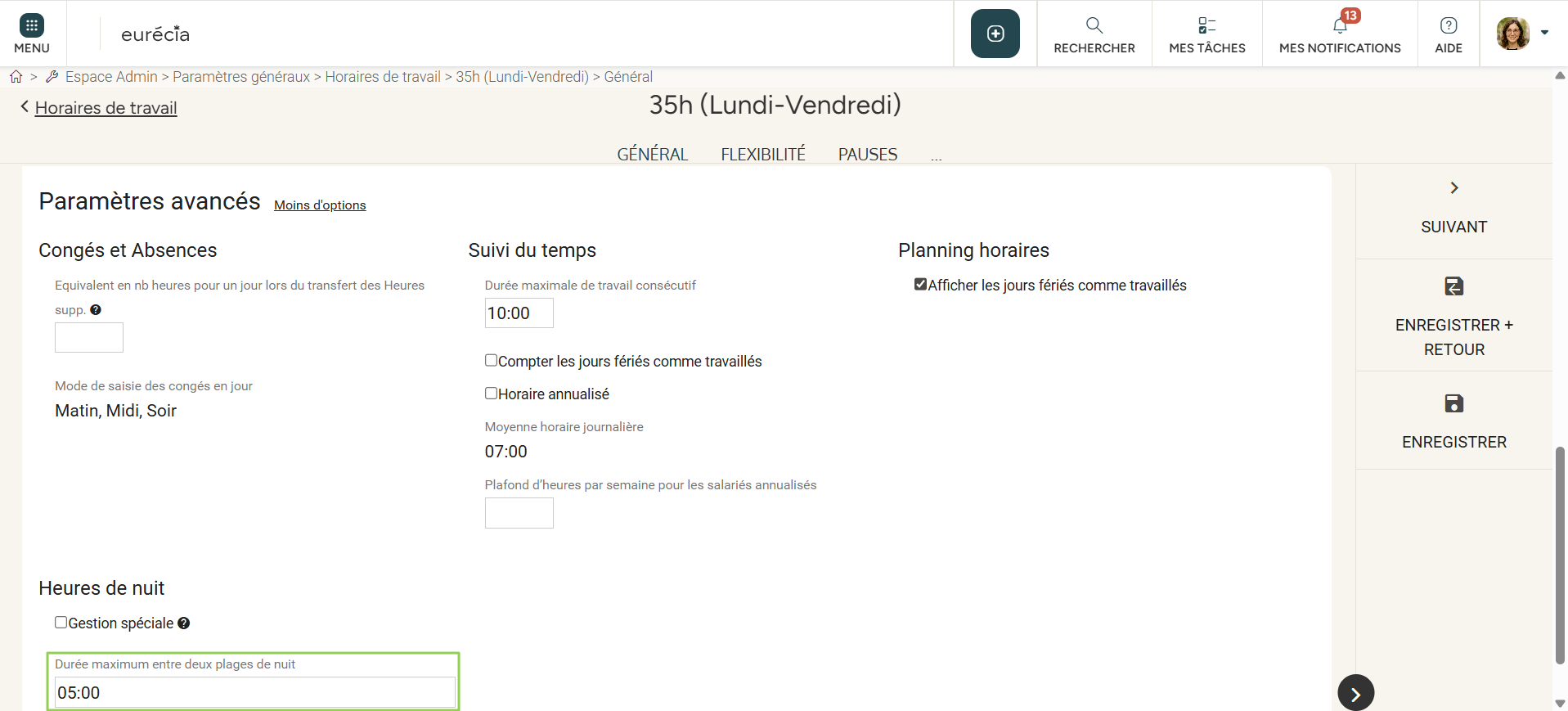Open the main Menu grid icon
The height and width of the screenshot is (711, 1568).
coord(32,25)
